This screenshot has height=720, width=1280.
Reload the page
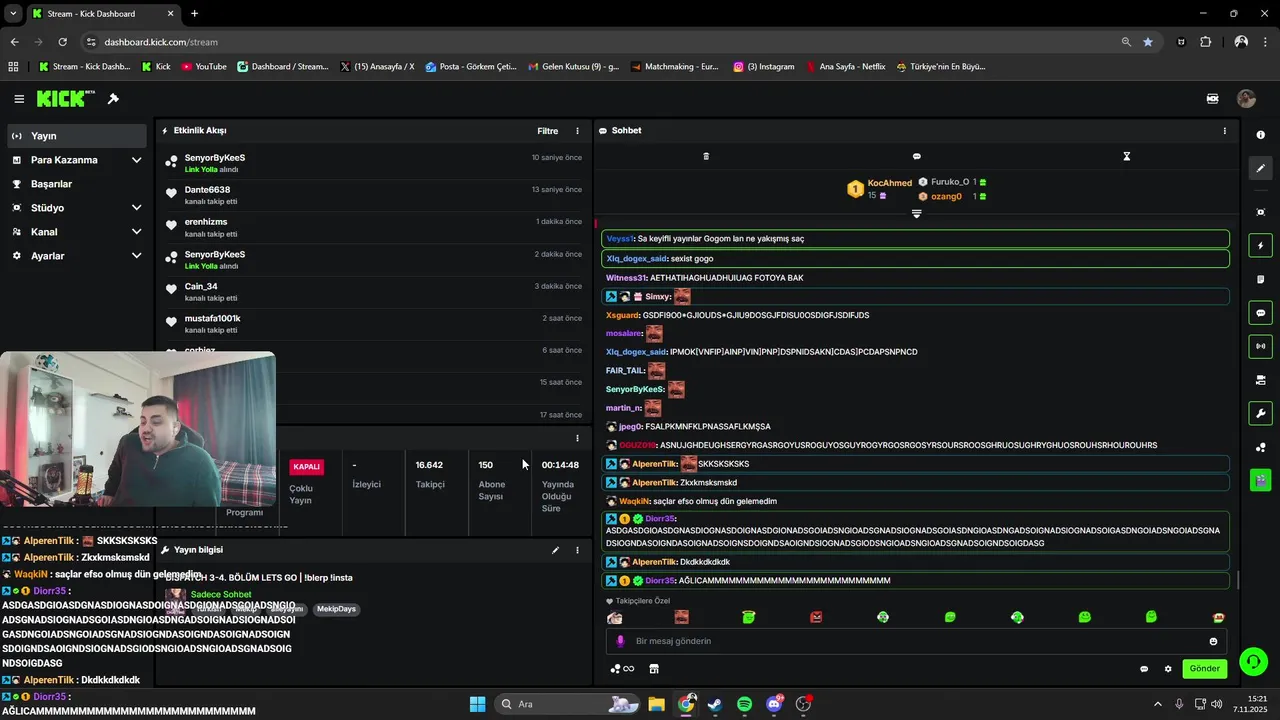tap(62, 42)
